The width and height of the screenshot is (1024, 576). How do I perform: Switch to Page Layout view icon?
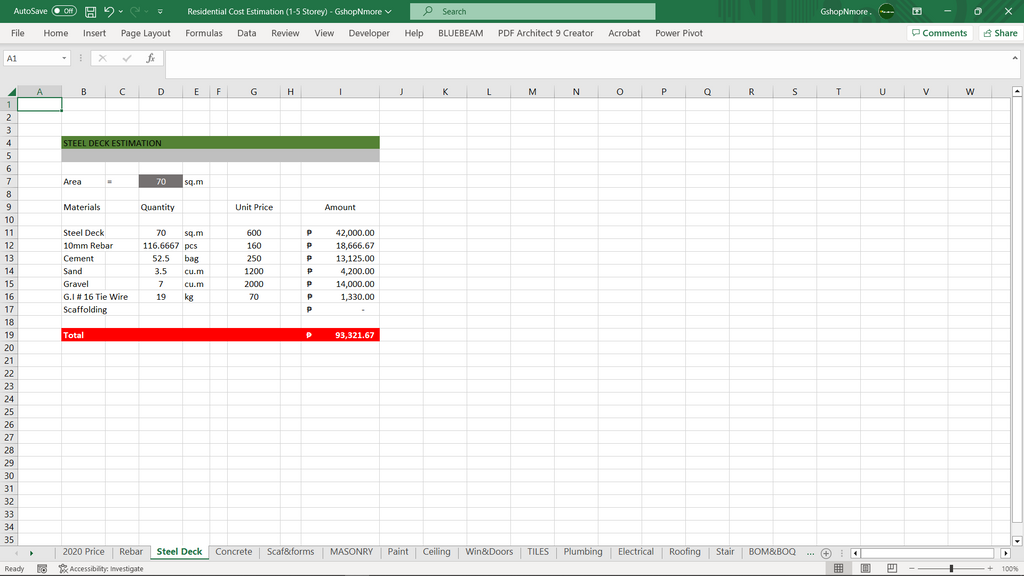pyautogui.click(x=865, y=569)
